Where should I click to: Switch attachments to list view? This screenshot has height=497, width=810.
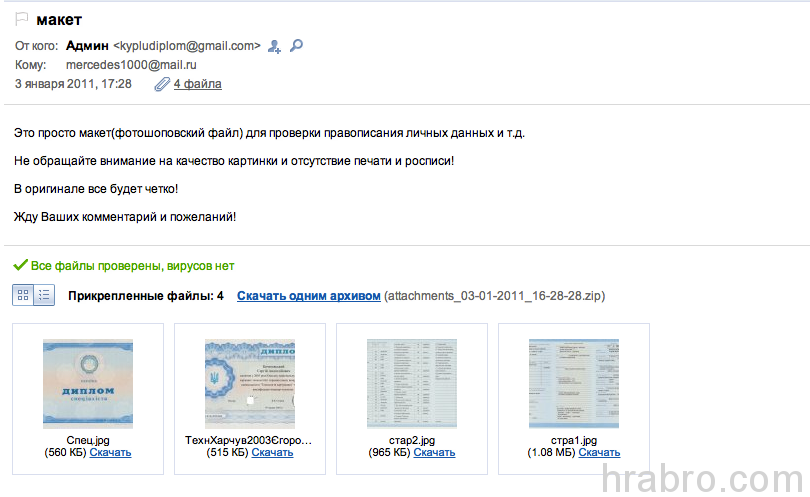point(44,295)
